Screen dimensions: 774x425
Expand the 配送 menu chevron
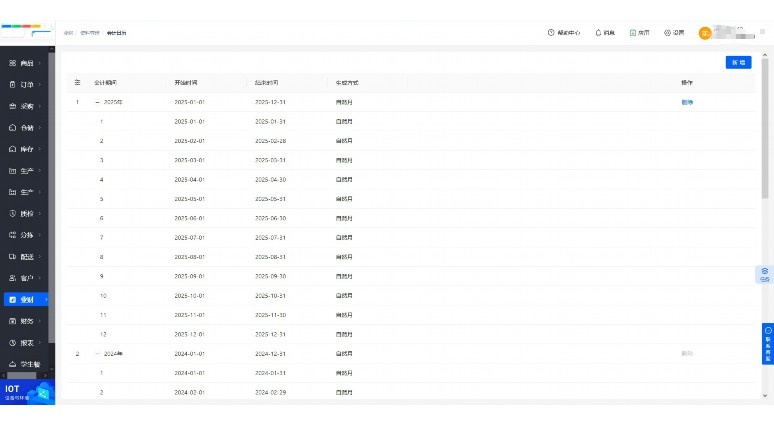pyautogui.click(x=39, y=257)
